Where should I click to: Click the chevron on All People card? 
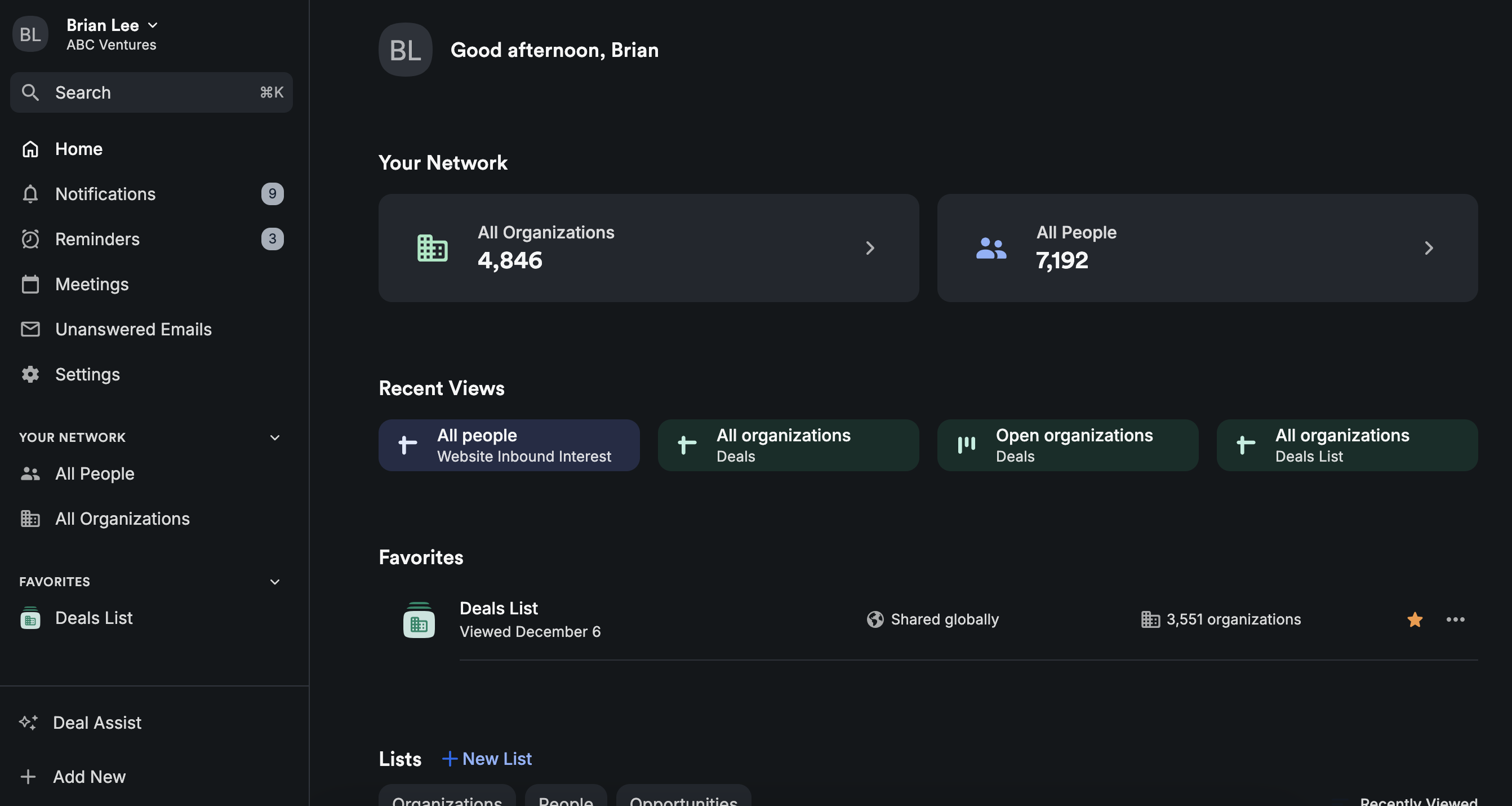(1429, 248)
